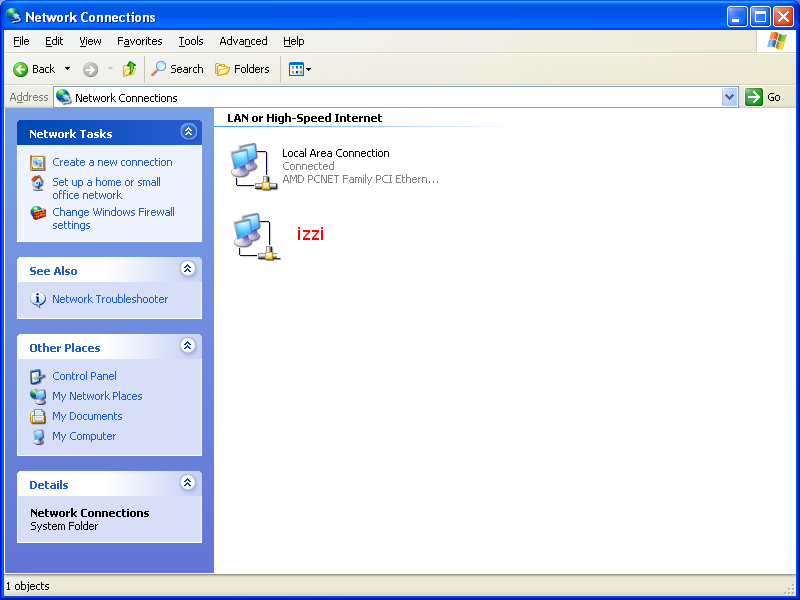Screen dimensions: 800x600
Task: Expand the Address bar dropdown arrow
Action: point(730,97)
